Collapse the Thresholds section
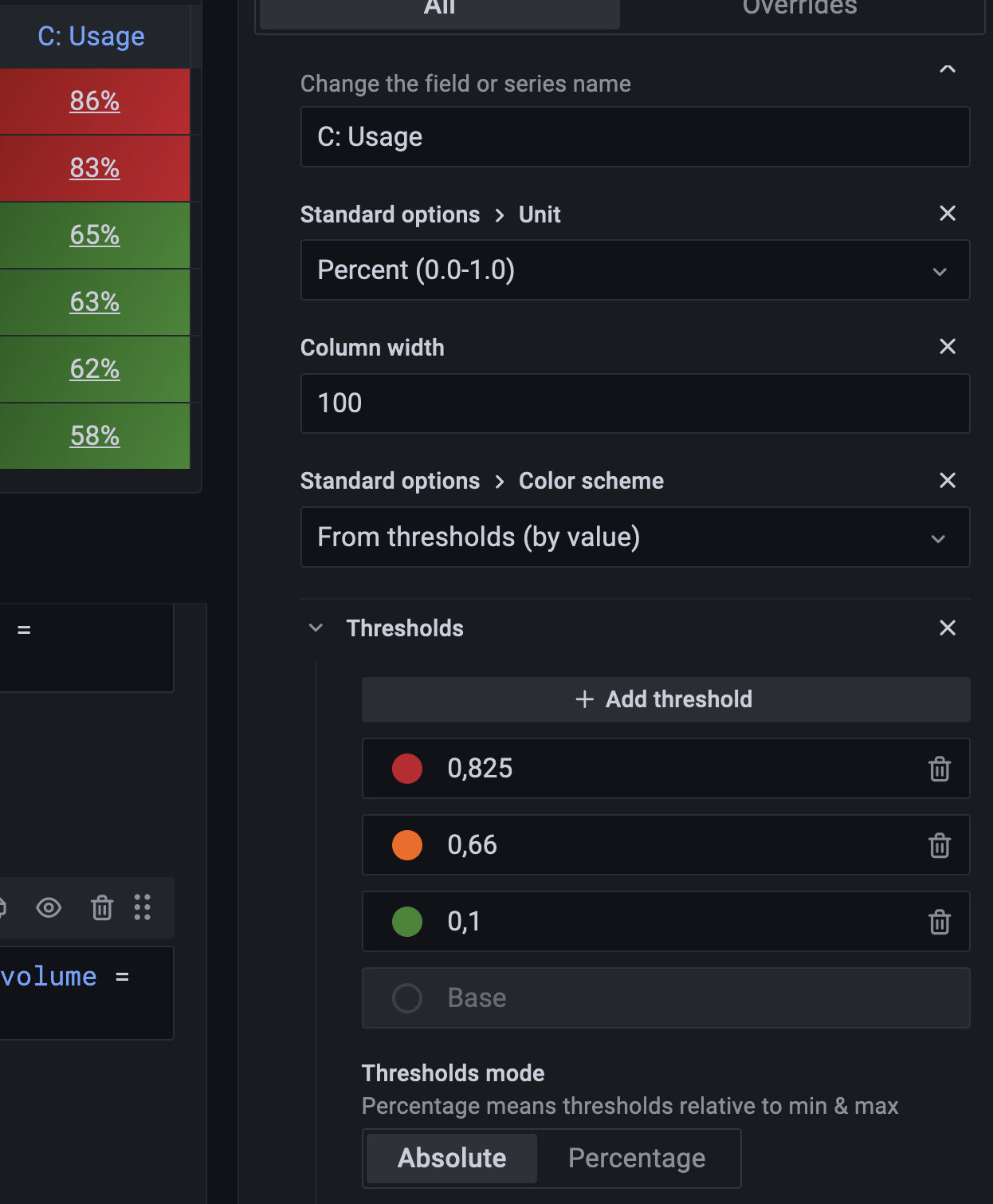Image resolution: width=993 pixels, height=1204 pixels. 316,628
